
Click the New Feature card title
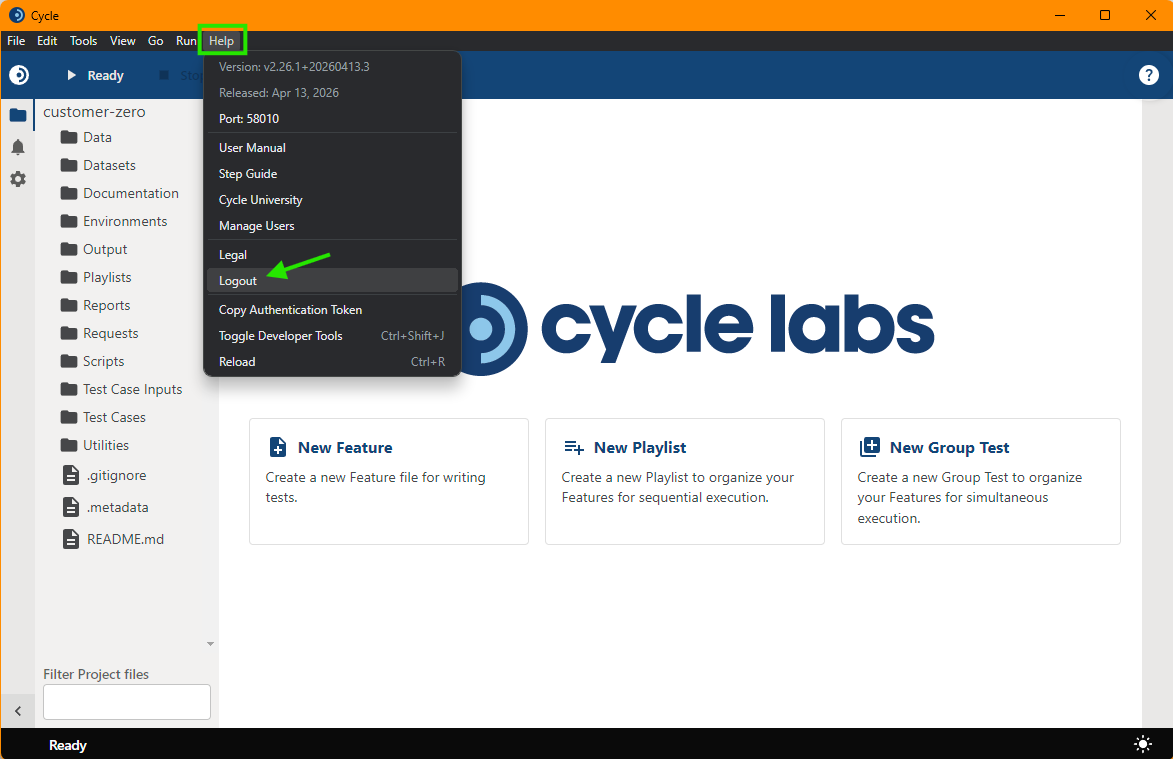[x=345, y=447]
